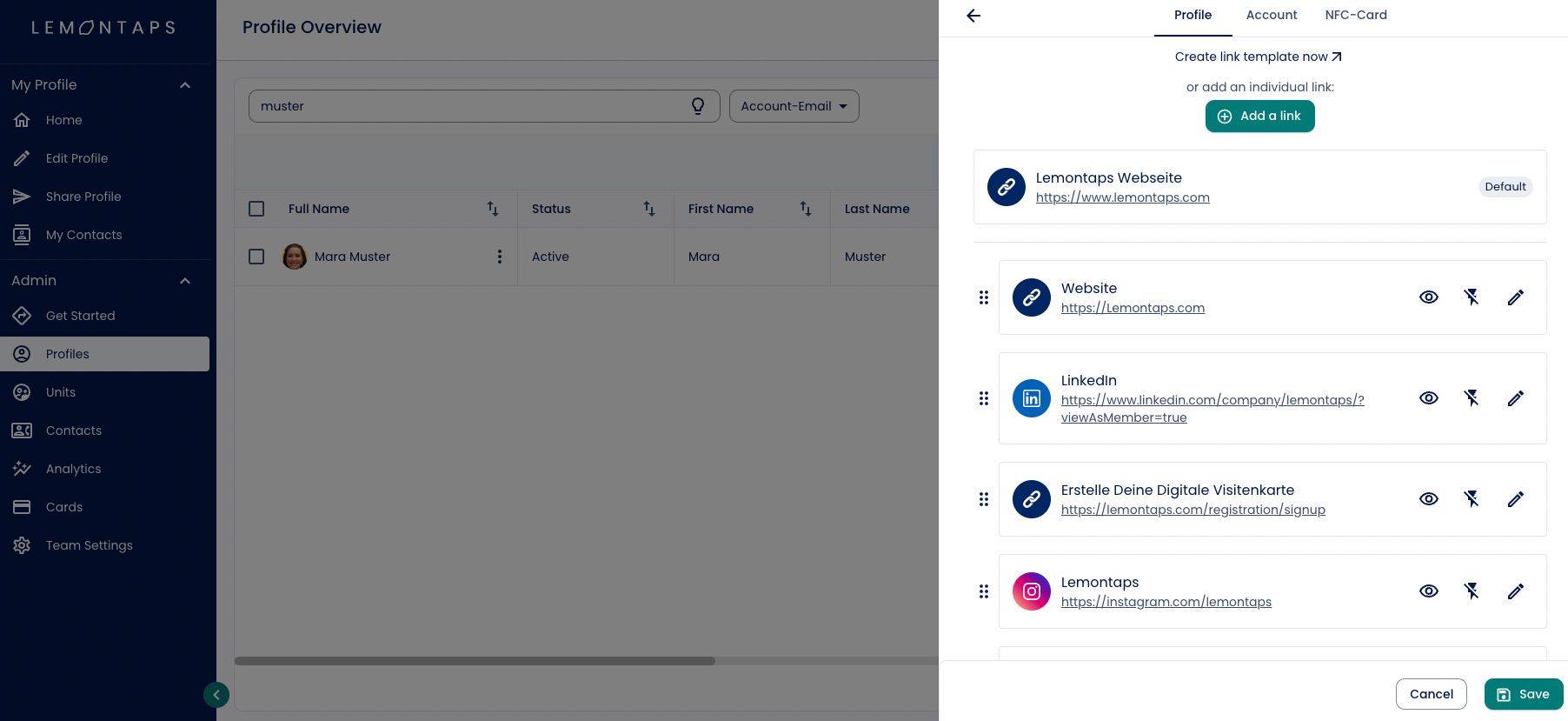The image size is (1568, 721).
Task: Click the Lemontaps logo
Action: coord(104,28)
